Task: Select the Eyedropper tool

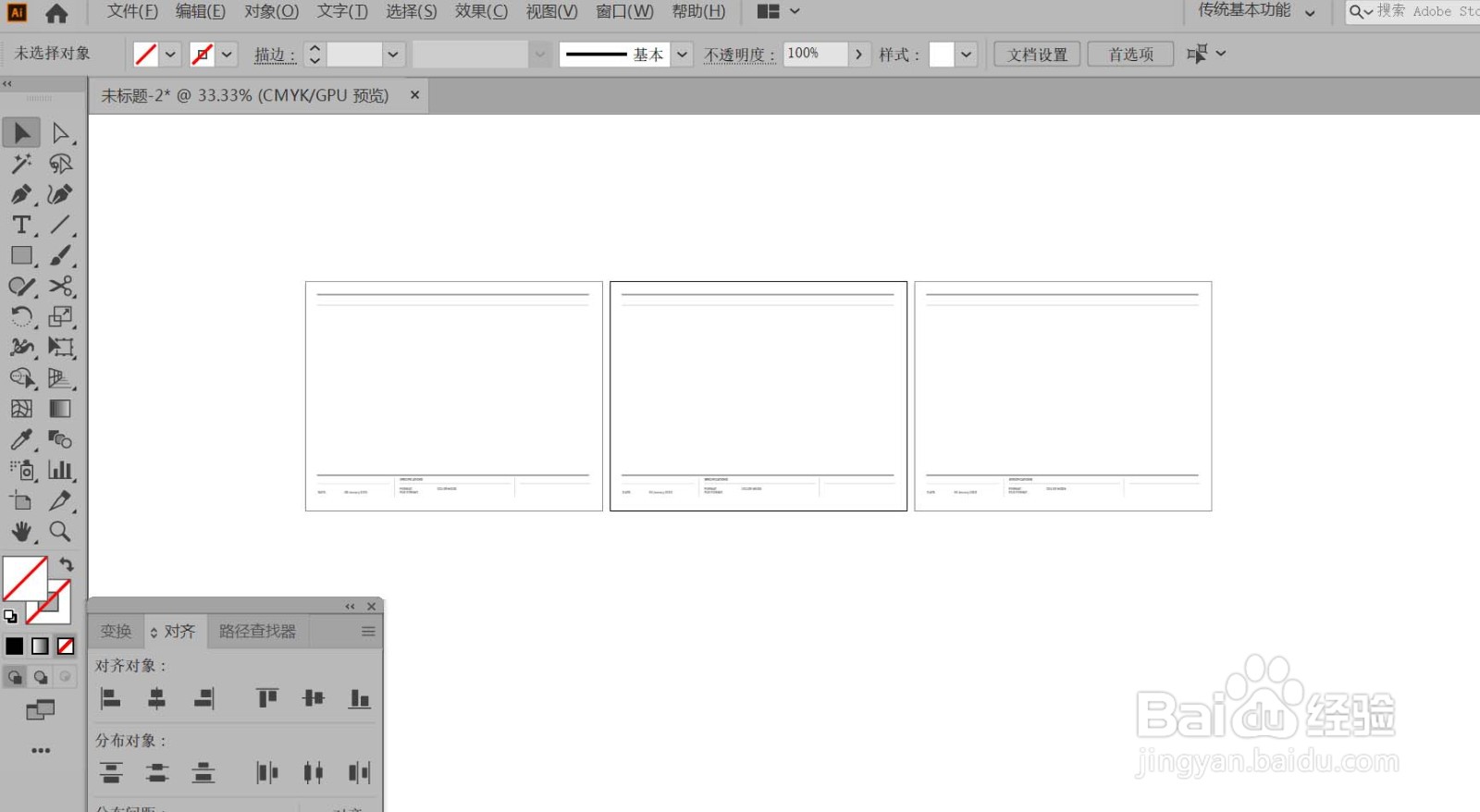Action: coord(21,439)
